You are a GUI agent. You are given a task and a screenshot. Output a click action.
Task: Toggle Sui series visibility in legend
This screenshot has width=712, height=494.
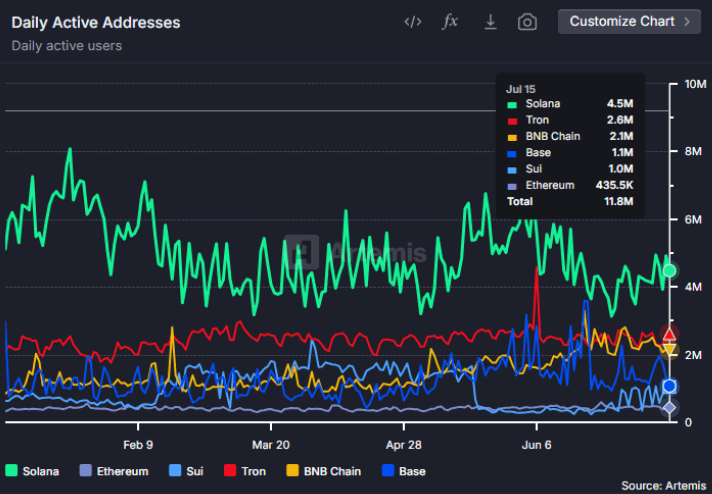click(189, 470)
